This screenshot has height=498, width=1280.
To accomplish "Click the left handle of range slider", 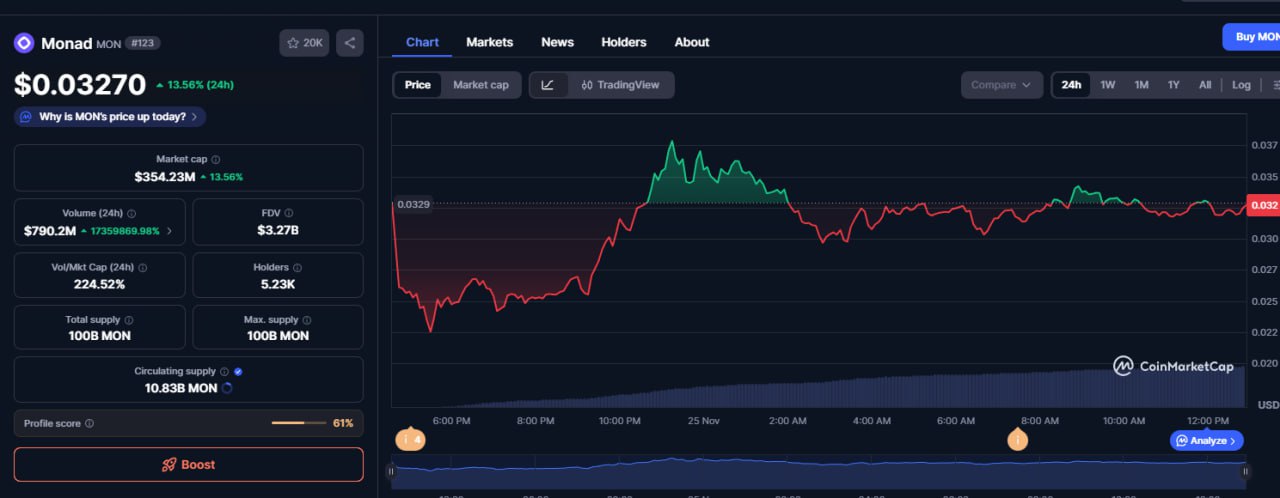I will coord(391,471).
